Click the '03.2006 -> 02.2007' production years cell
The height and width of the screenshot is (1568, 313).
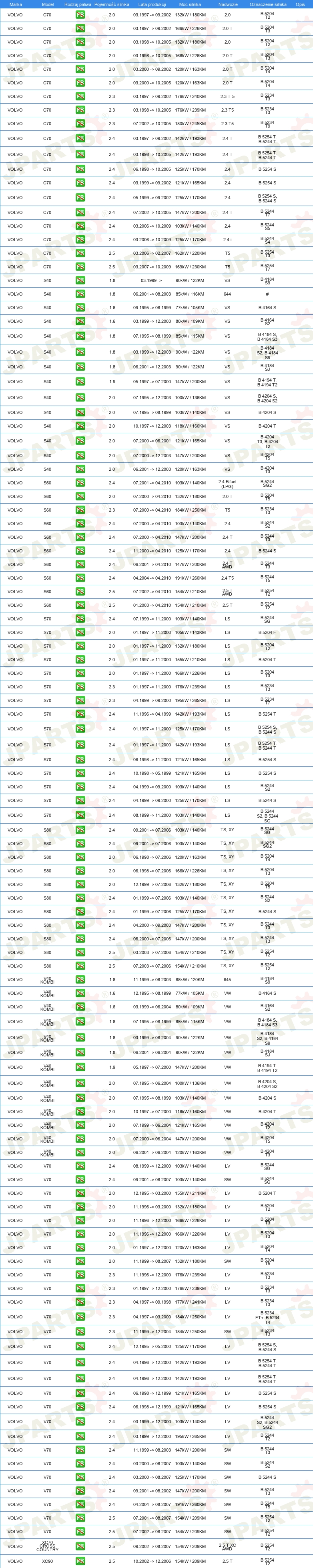pyautogui.click(x=152, y=253)
